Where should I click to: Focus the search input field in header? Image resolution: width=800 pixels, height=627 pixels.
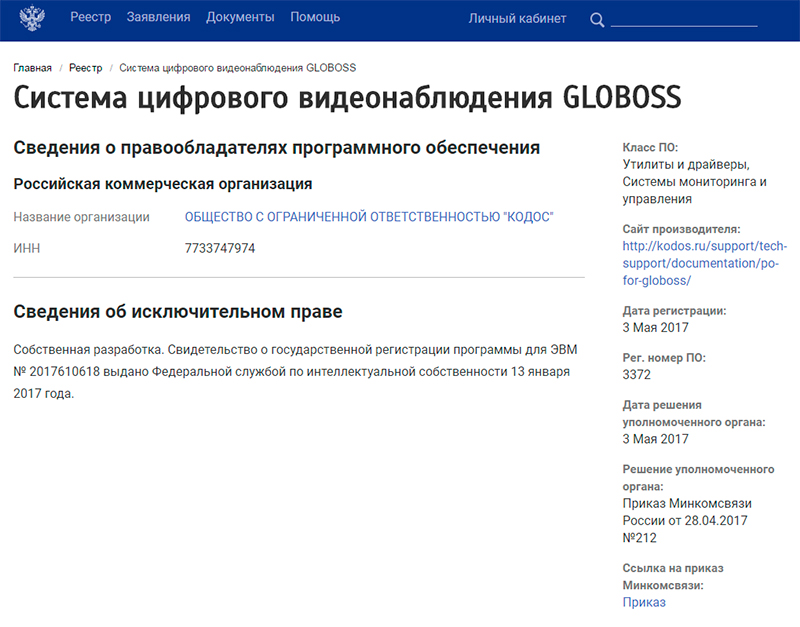pyautogui.click(x=684, y=19)
